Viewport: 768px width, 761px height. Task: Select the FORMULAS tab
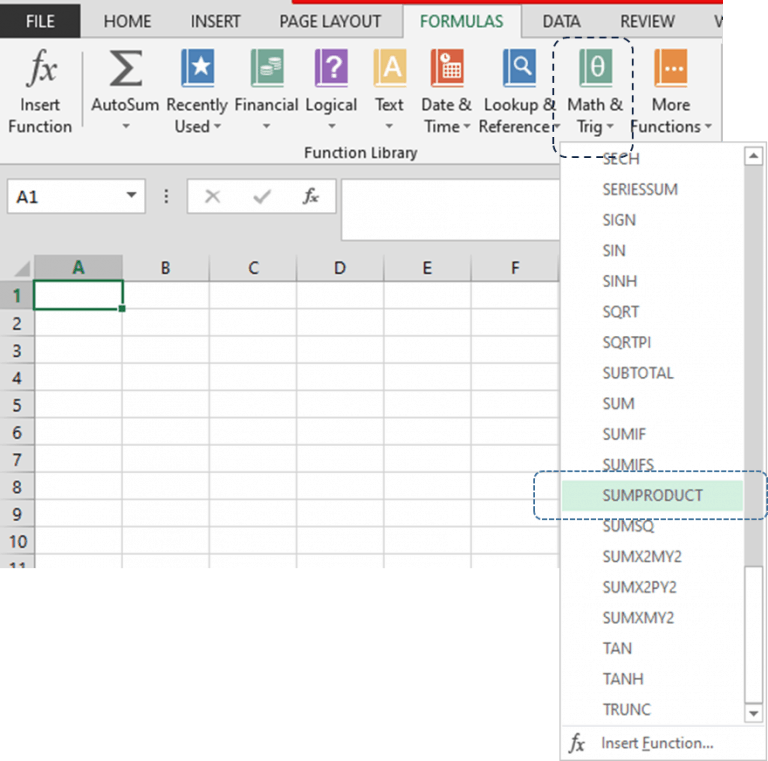[461, 22]
